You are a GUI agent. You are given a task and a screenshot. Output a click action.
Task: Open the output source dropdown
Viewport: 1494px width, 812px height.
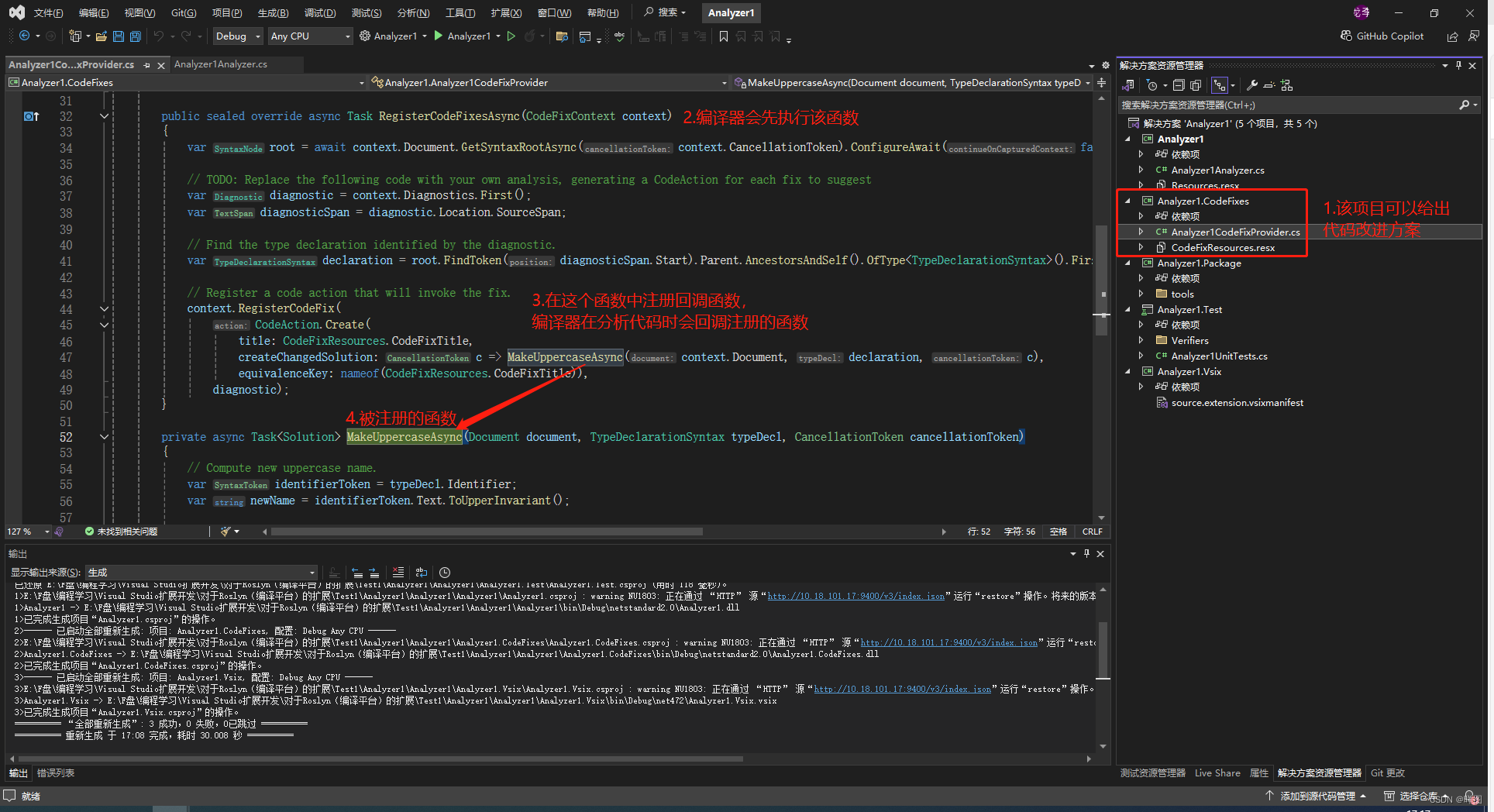point(201,573)
